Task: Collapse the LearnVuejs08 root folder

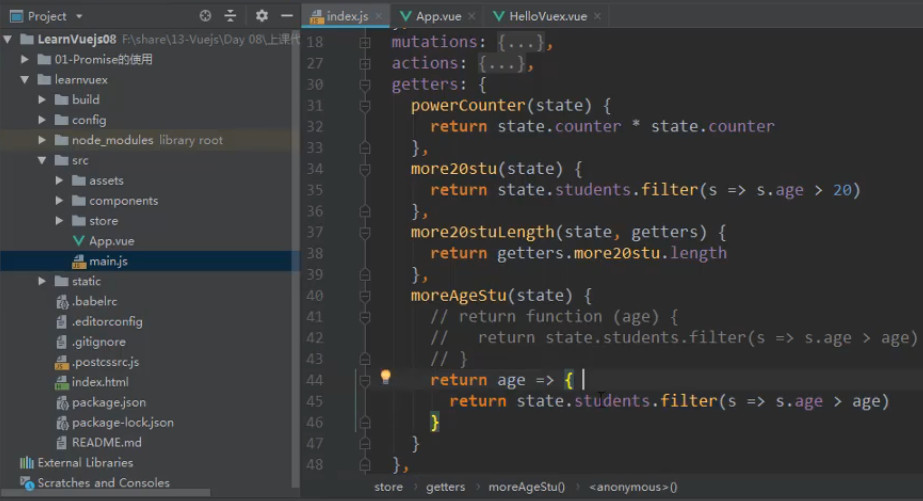Action: (8, 39)
